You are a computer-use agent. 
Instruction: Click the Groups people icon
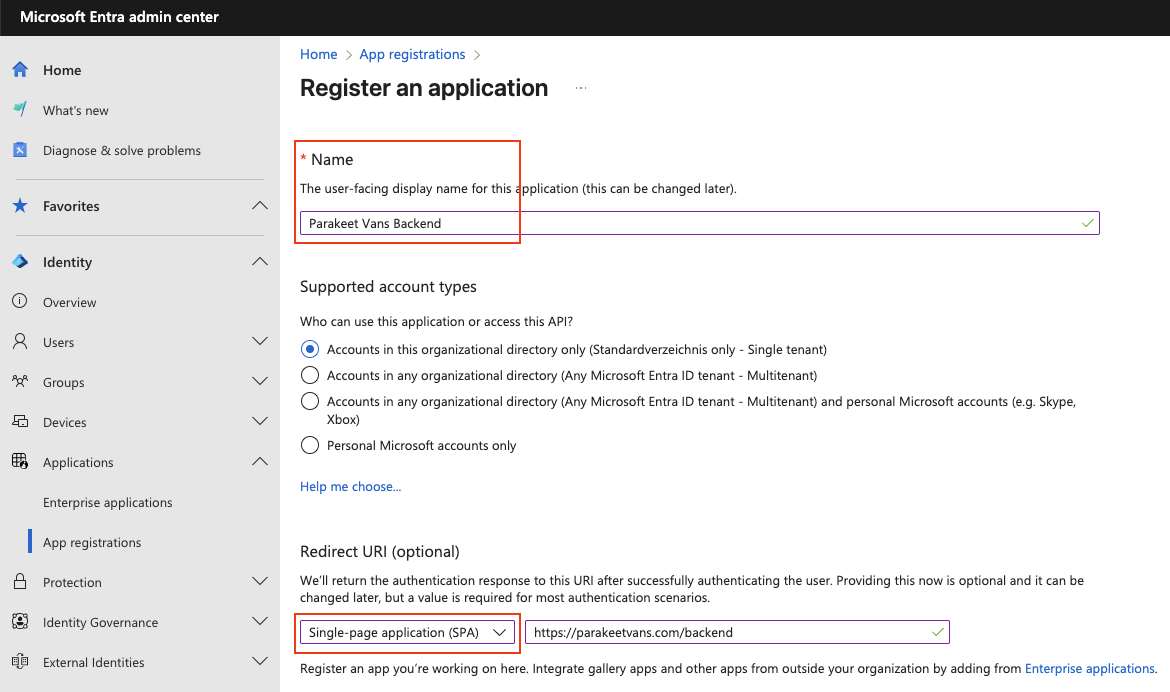(x=20, y=381)
